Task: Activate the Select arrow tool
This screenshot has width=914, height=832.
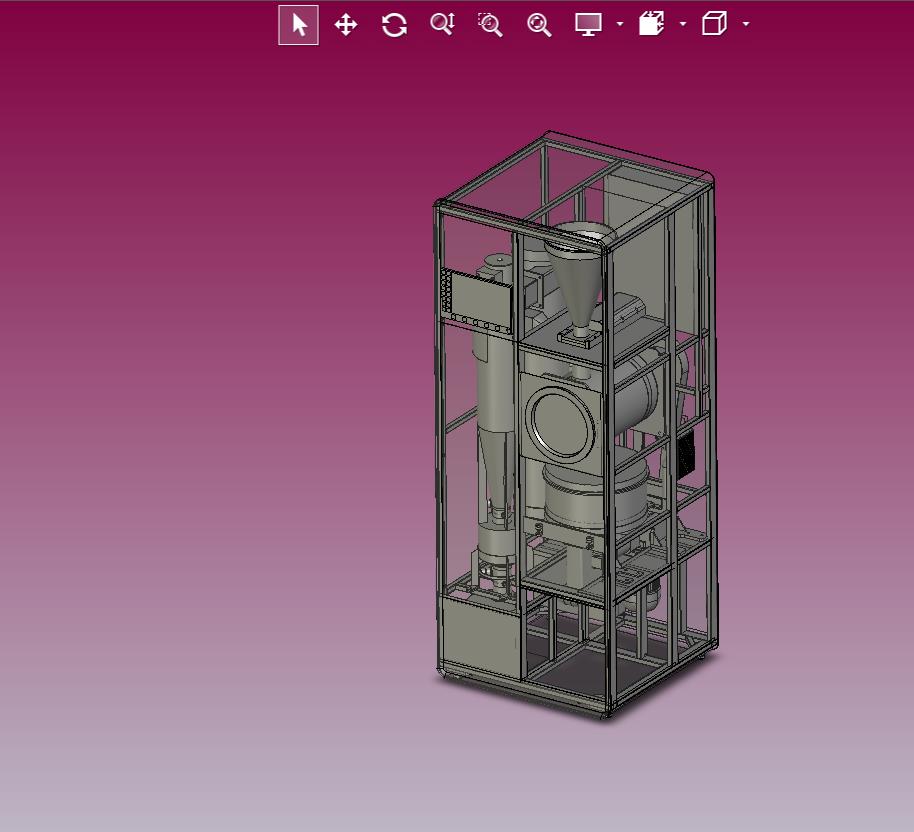Action: pos(298,25)
